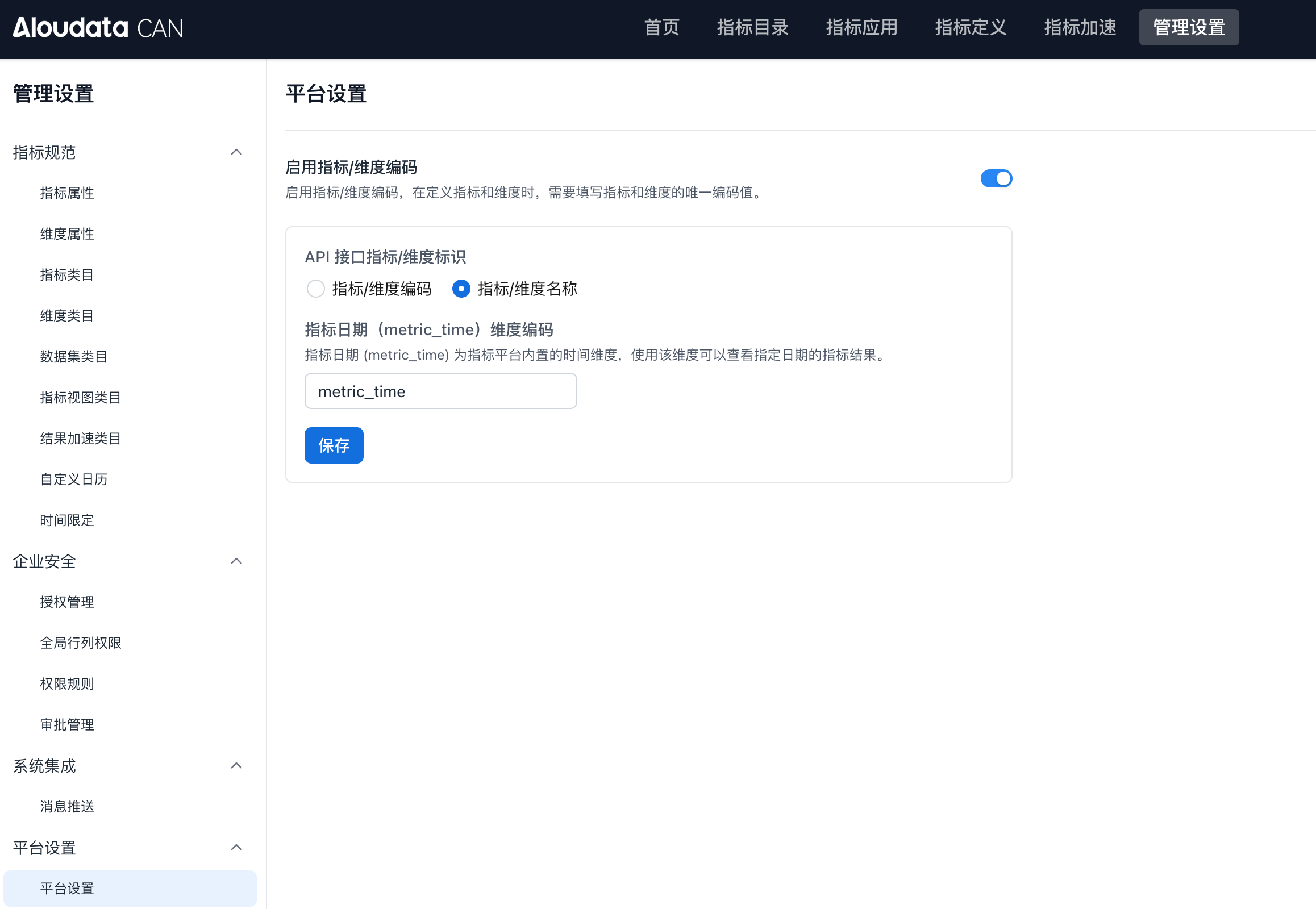Click the 保存 button

click(334, 445)
